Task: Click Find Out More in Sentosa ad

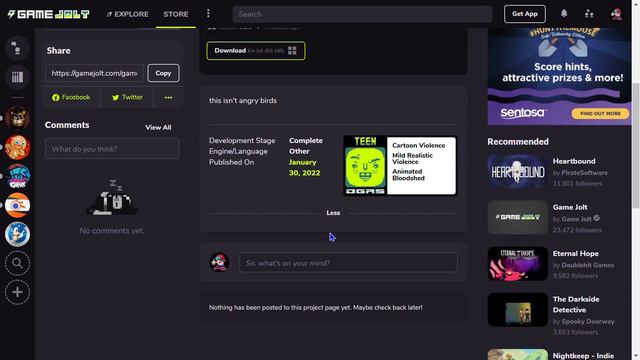Action: [x=600, y=113]
